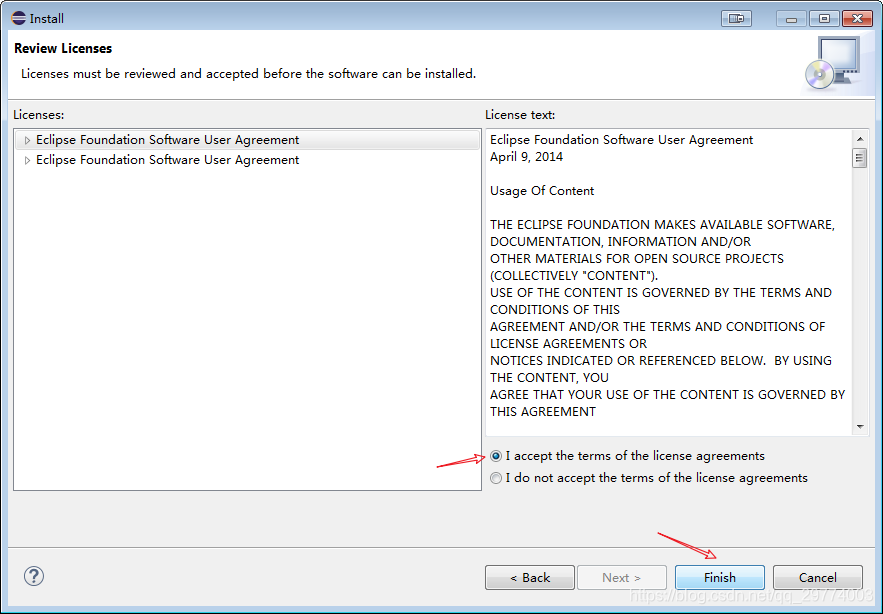
Task: Expand the first Eclipse Foundation agreement entry
Action: pyautogui.click(x=27, y=140)
